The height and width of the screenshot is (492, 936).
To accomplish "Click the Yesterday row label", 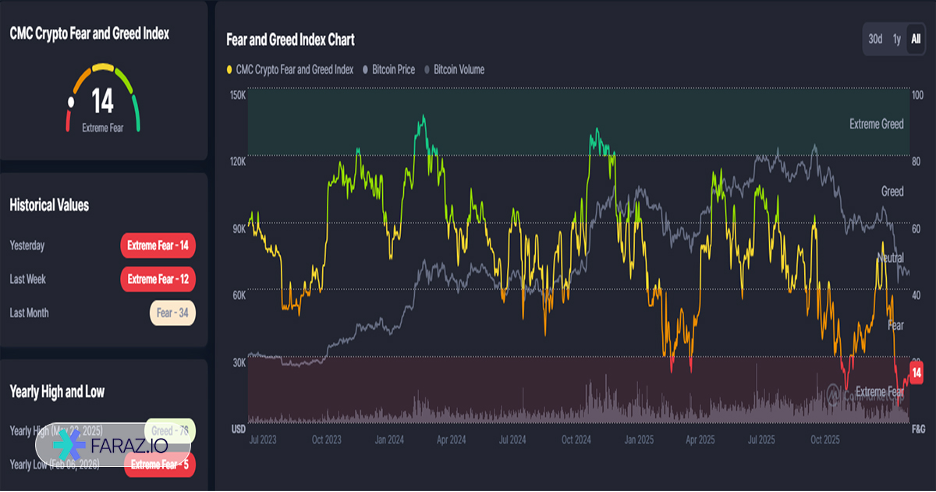I will (x=27, y=245).
